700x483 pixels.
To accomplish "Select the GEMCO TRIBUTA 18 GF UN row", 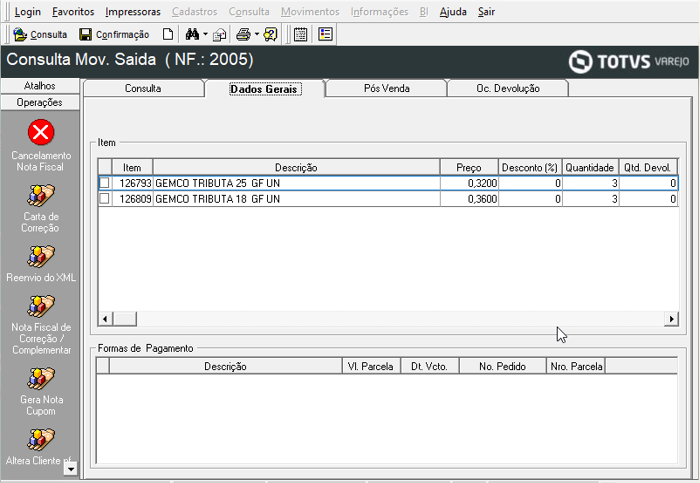I will point(388,199).
